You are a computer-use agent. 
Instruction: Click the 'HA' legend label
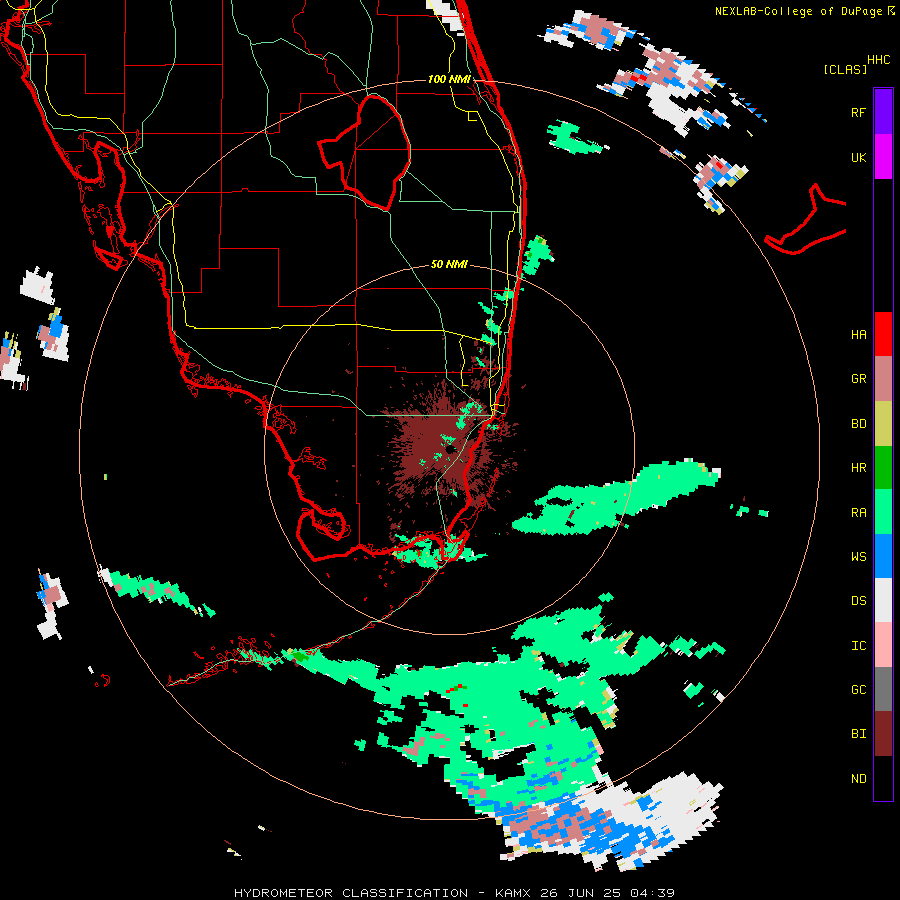[x=858, y=335]
